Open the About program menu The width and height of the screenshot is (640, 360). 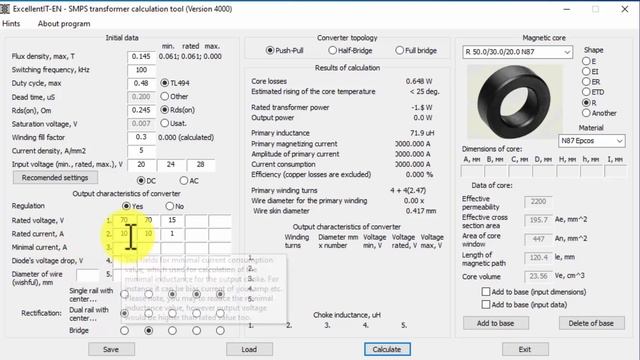[x=64, y=24]
